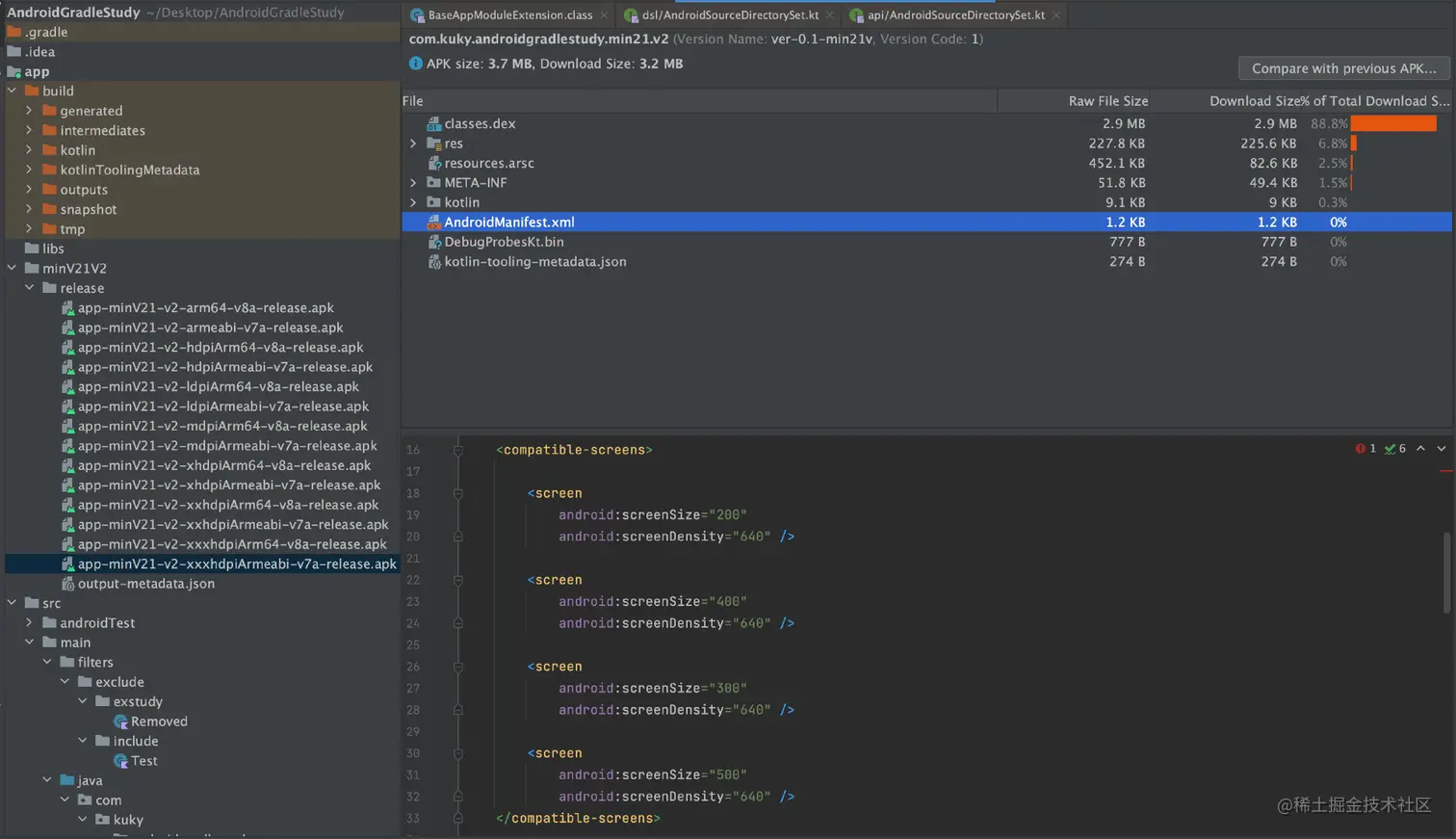Click the AndroidManifest.xml file icon
This screenshot has height=839, width=1456.
coord(434,223)
